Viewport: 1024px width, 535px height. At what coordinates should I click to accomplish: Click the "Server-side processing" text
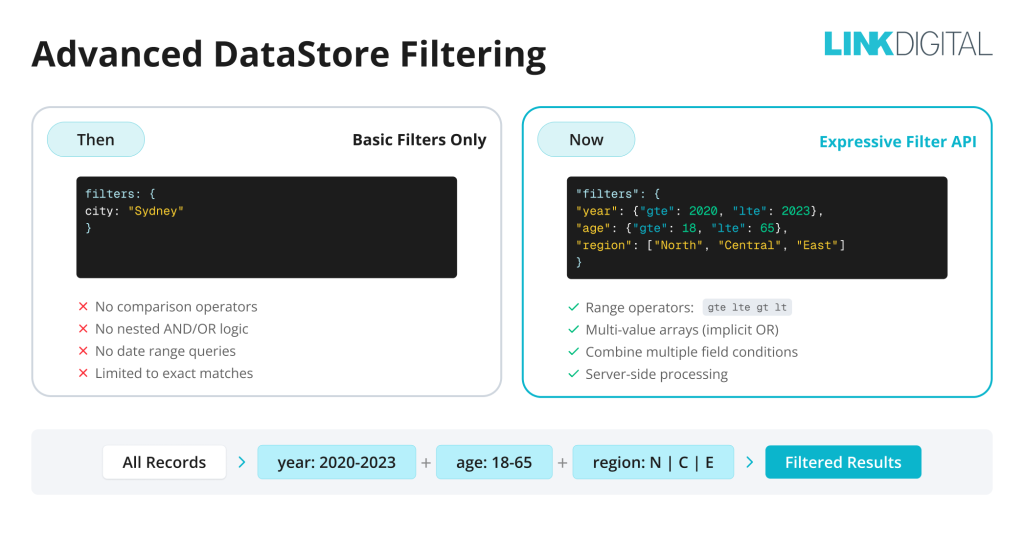click(656, 374)
